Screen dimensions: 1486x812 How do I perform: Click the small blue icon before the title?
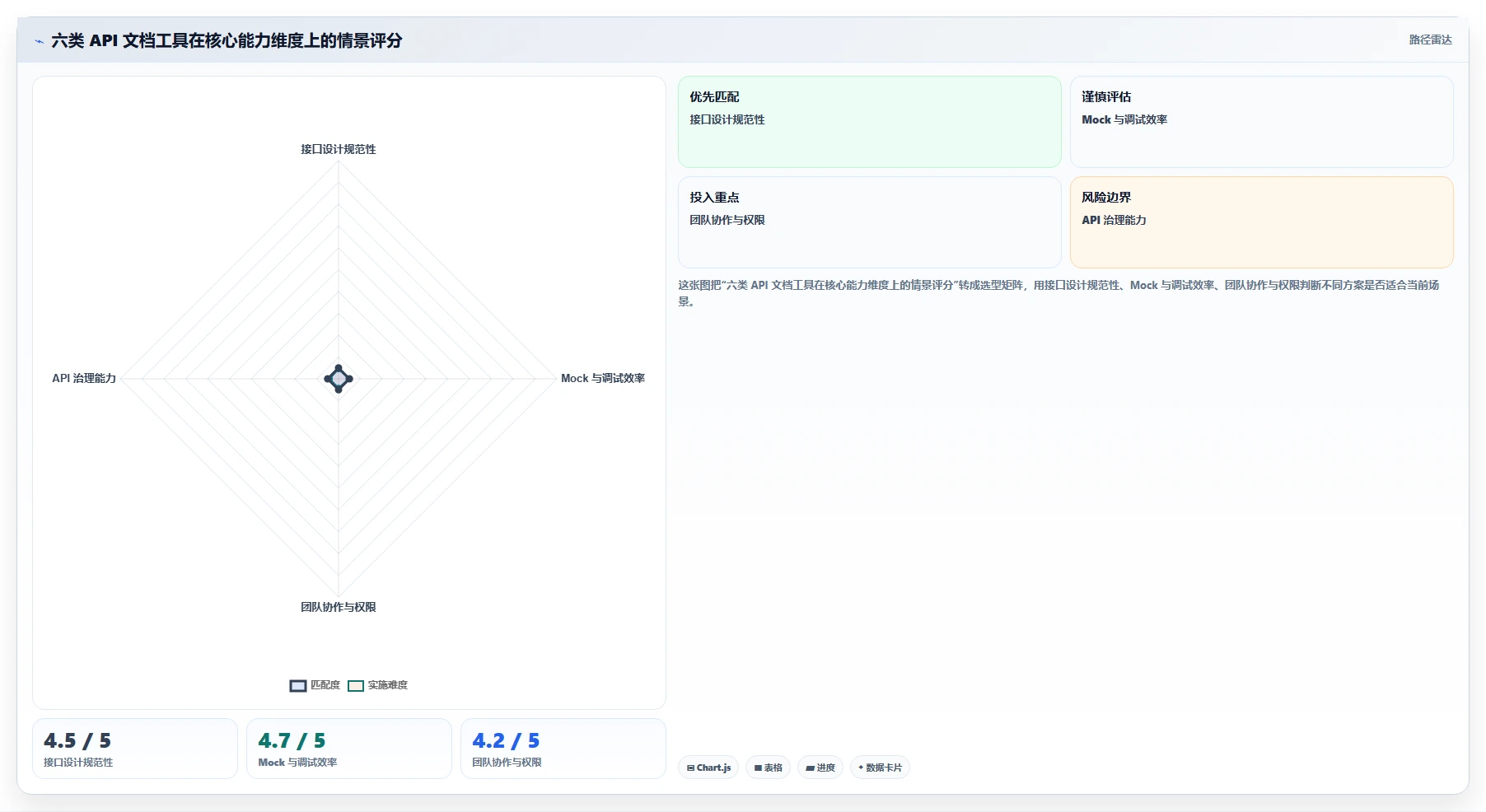point(39,41)
